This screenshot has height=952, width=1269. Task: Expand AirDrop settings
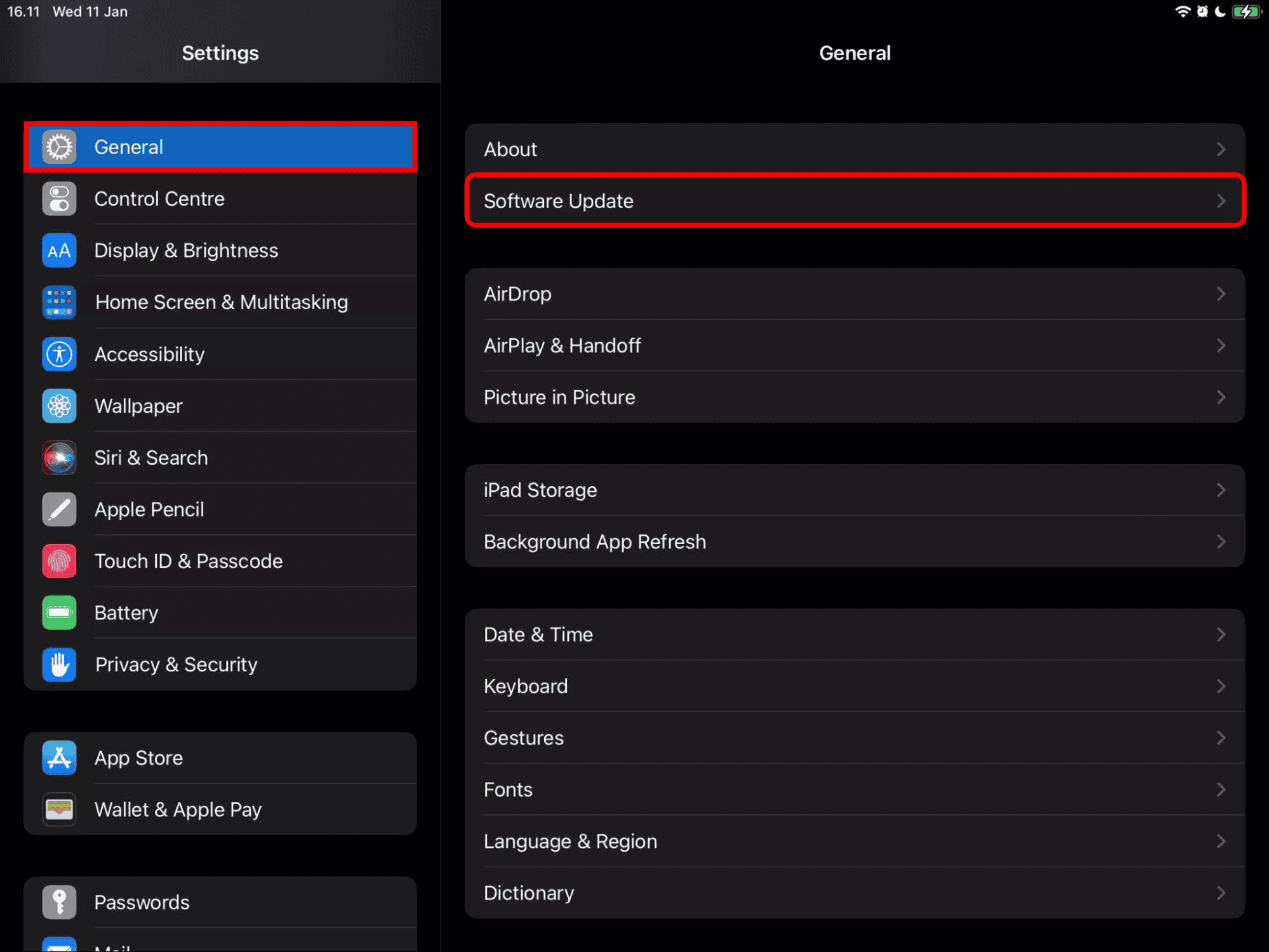[x=854, y=293]
